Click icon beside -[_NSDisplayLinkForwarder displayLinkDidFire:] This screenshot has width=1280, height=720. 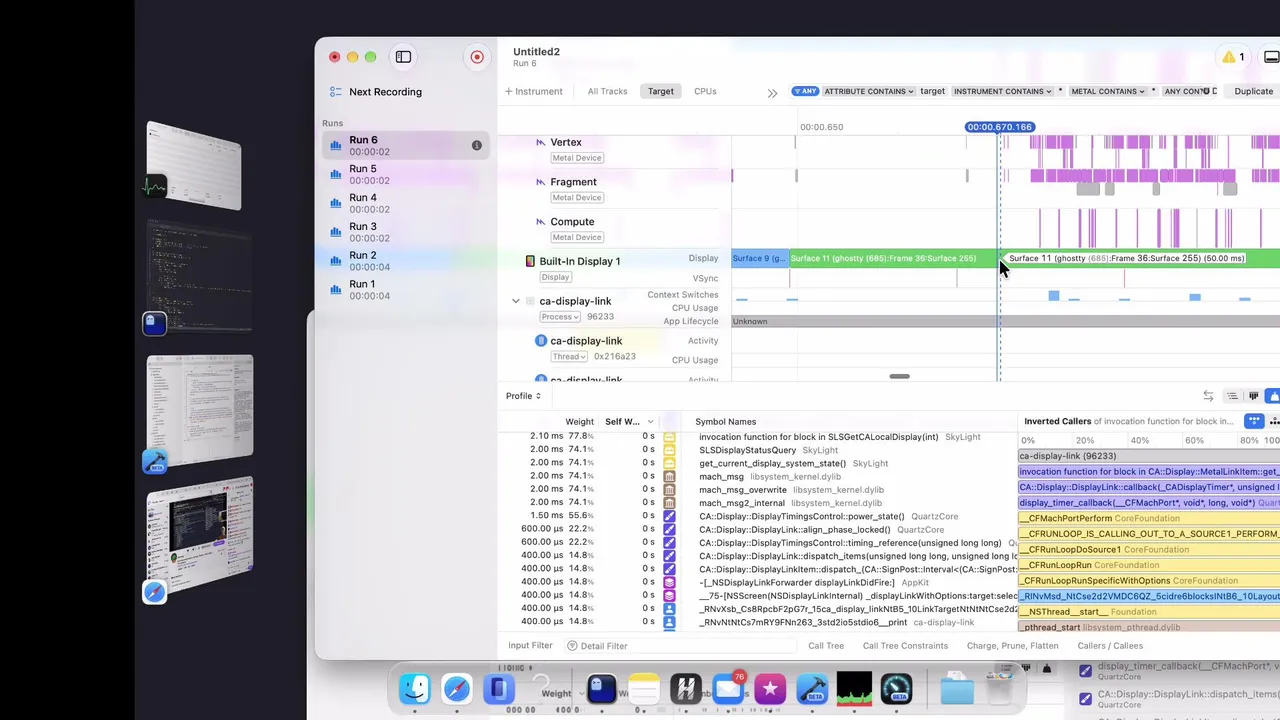(x=669, y=582)
